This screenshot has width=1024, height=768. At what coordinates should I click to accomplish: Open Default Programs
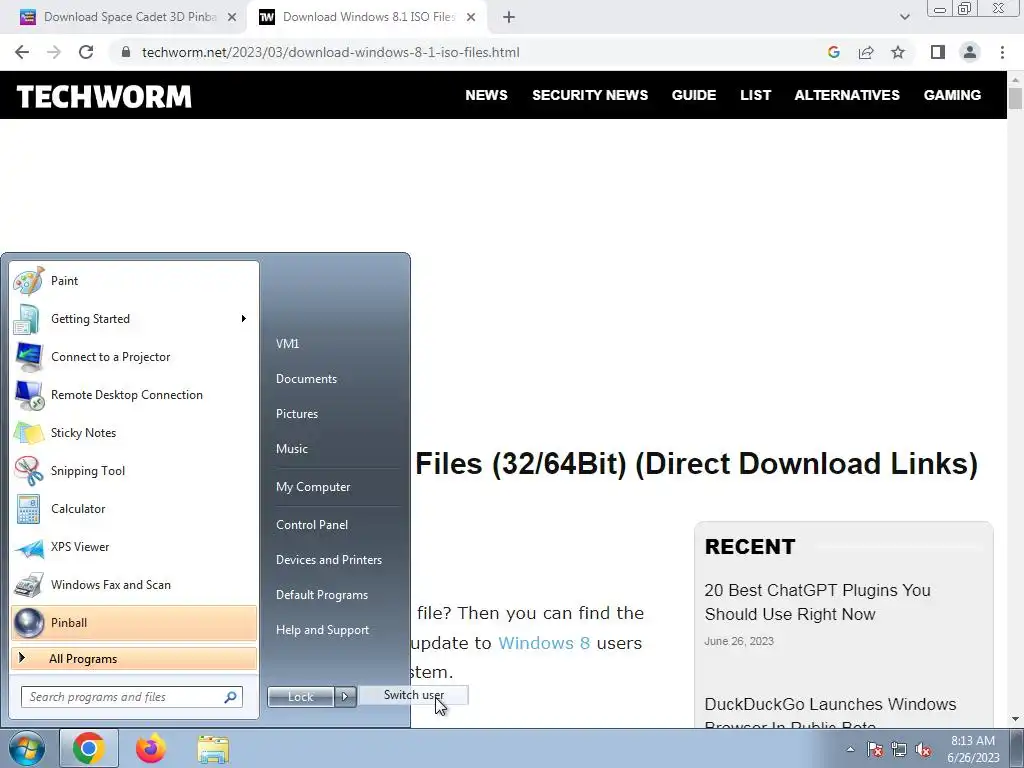[x=322, y=595]
